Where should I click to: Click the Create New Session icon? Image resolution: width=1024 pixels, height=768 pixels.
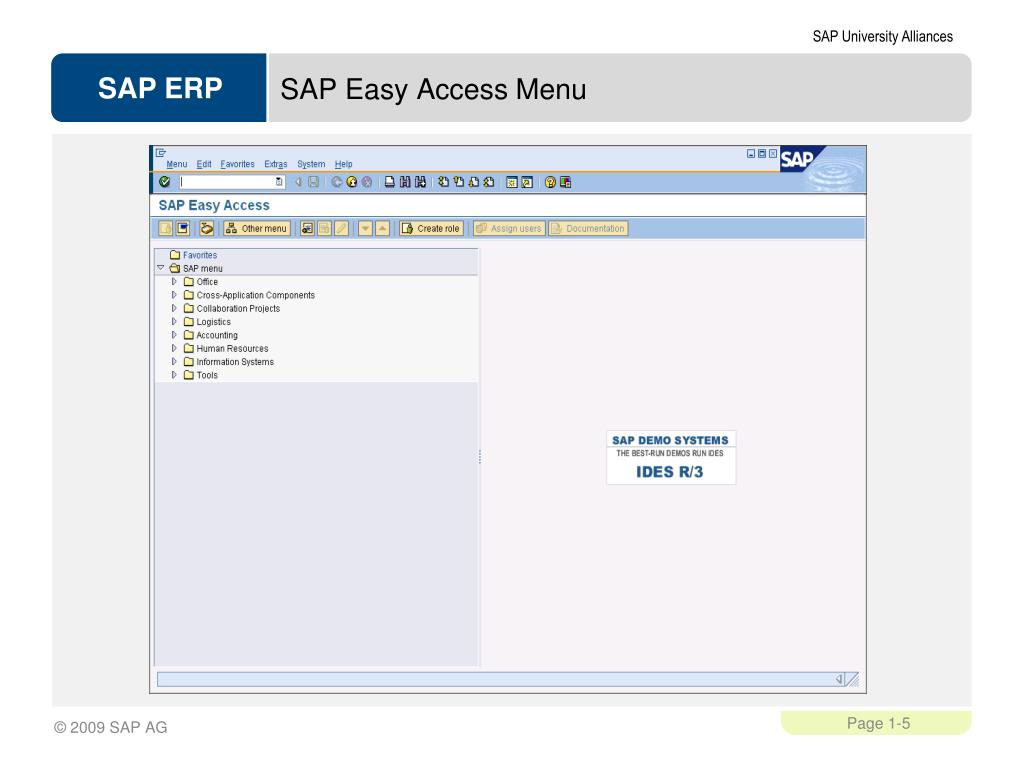pyautogui.click(x=512, y=182)
